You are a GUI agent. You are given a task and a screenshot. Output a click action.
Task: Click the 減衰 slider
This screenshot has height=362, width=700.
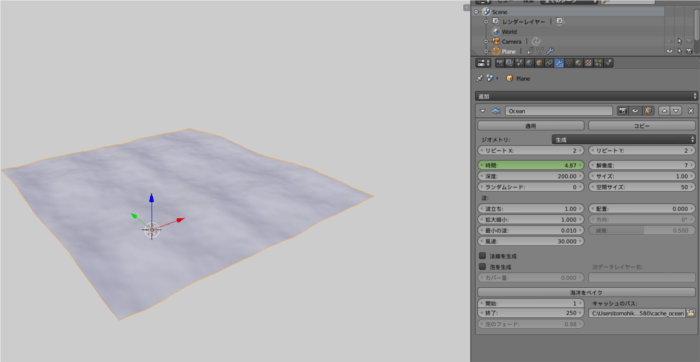(x=642, y=230)
